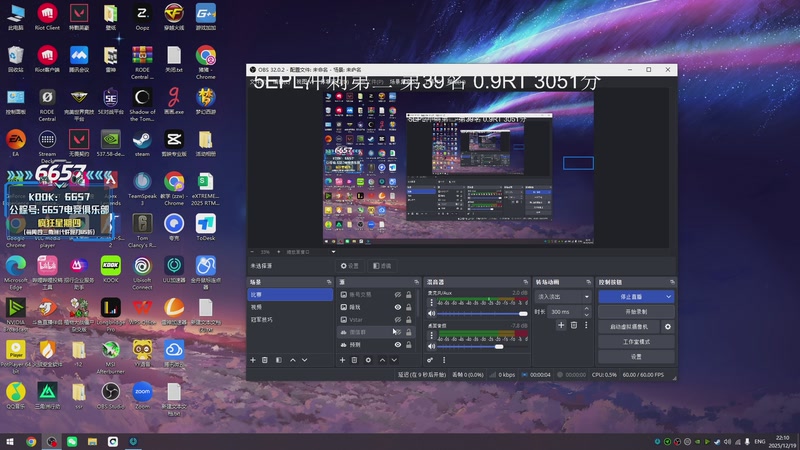Hide the second source via eye icon
Viewport: 800px width, 450px height.
pyautogui.click(x=397, y=307)
